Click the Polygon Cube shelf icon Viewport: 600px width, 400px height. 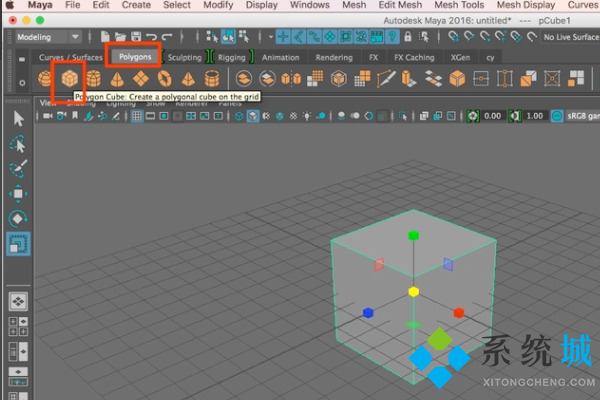coord(69,78)
